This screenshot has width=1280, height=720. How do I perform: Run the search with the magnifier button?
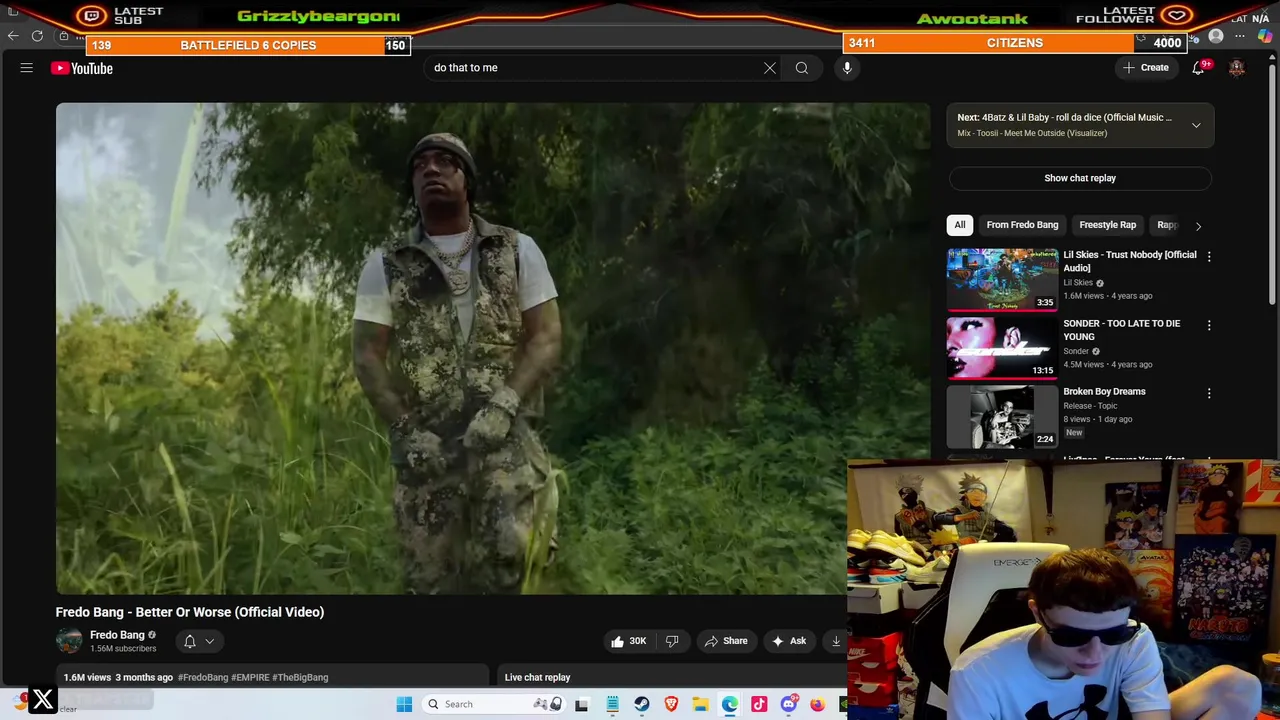click(802, 68)
